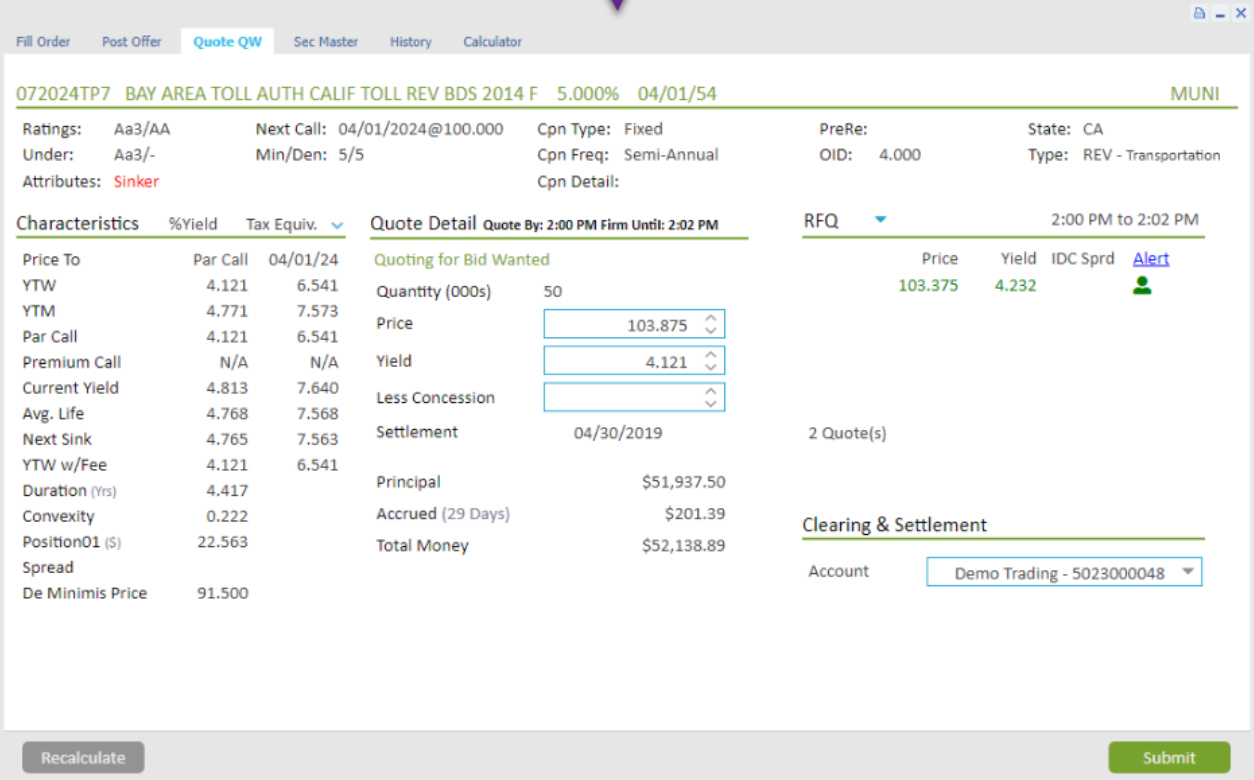Open the Sec Master tab
1254x780 pixels.
[x=326, y=42]
